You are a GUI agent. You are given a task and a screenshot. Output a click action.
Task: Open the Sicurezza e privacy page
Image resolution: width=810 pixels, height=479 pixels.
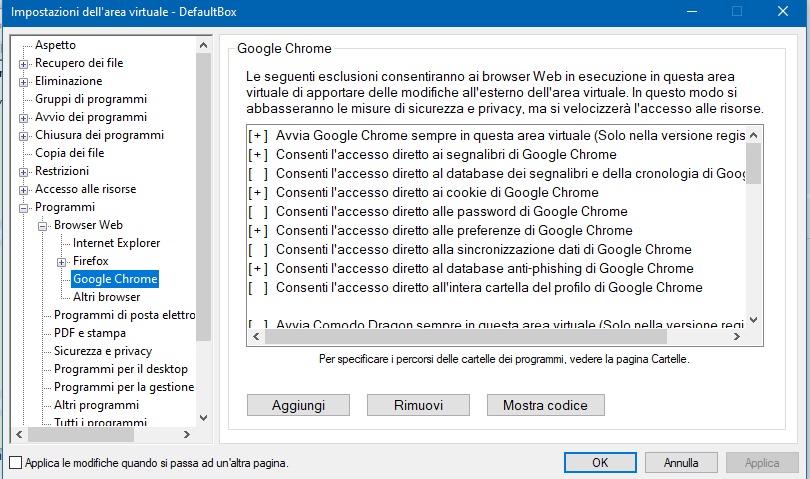103,351
